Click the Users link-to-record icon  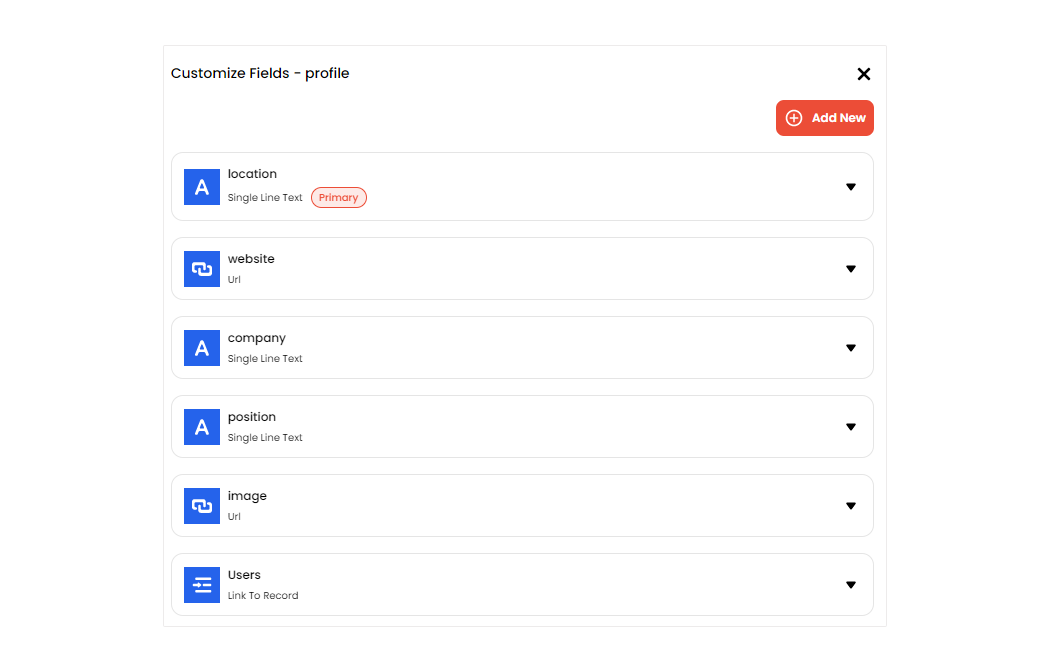click(x=202, y=585)
